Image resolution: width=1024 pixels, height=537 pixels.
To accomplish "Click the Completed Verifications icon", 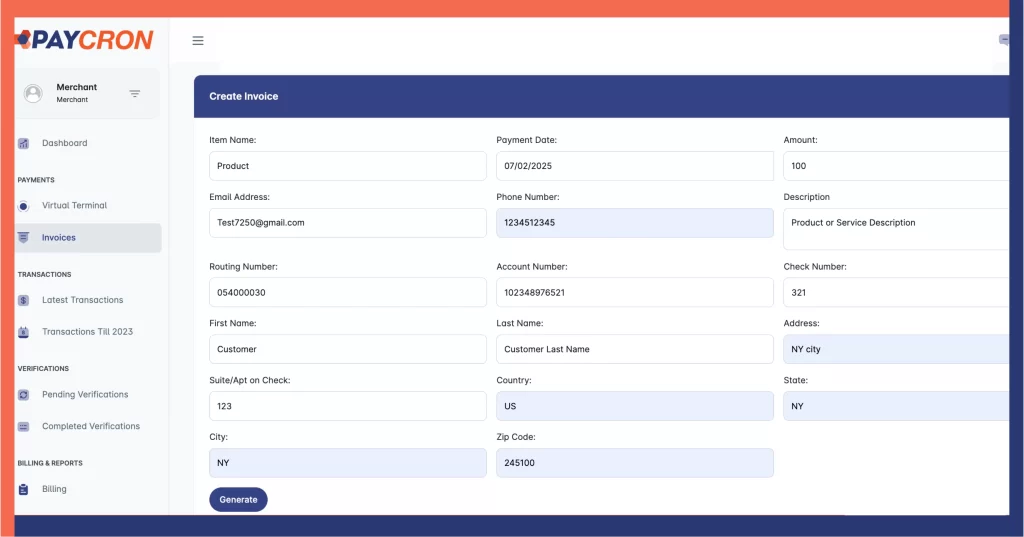I will (x=24, y=427).
